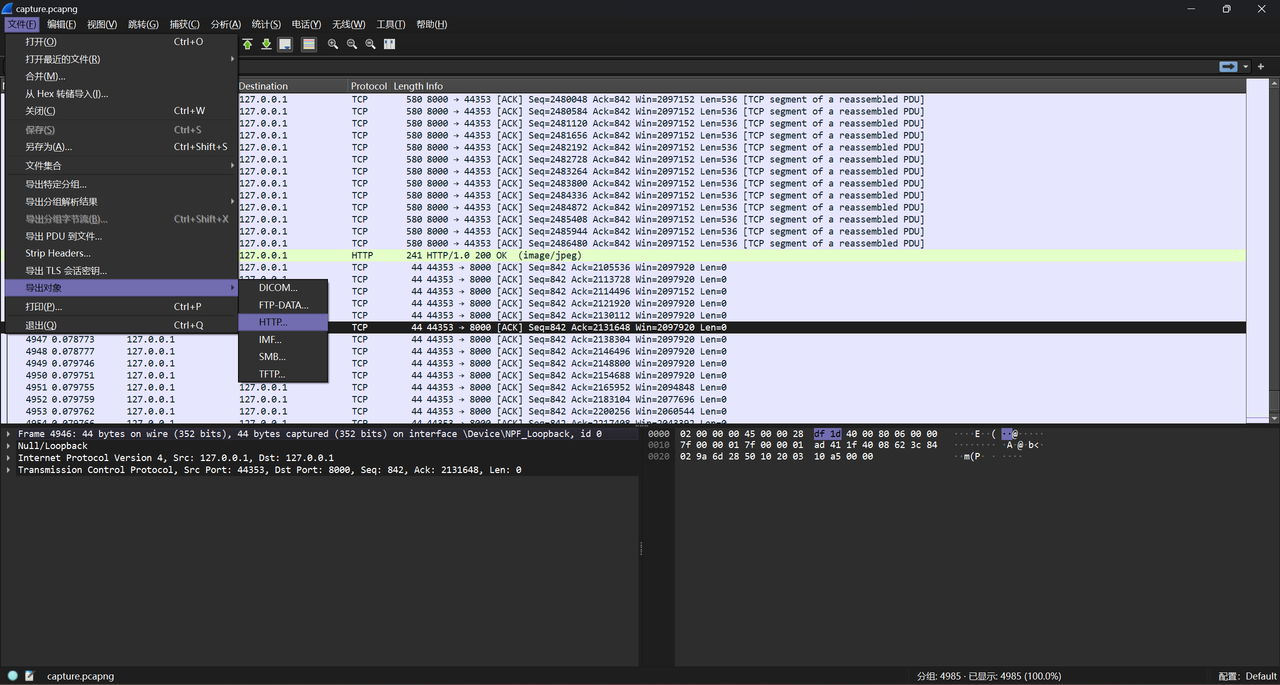Click the Length column header
This screenshot has width=1280, height=685.
coord(407,86)
